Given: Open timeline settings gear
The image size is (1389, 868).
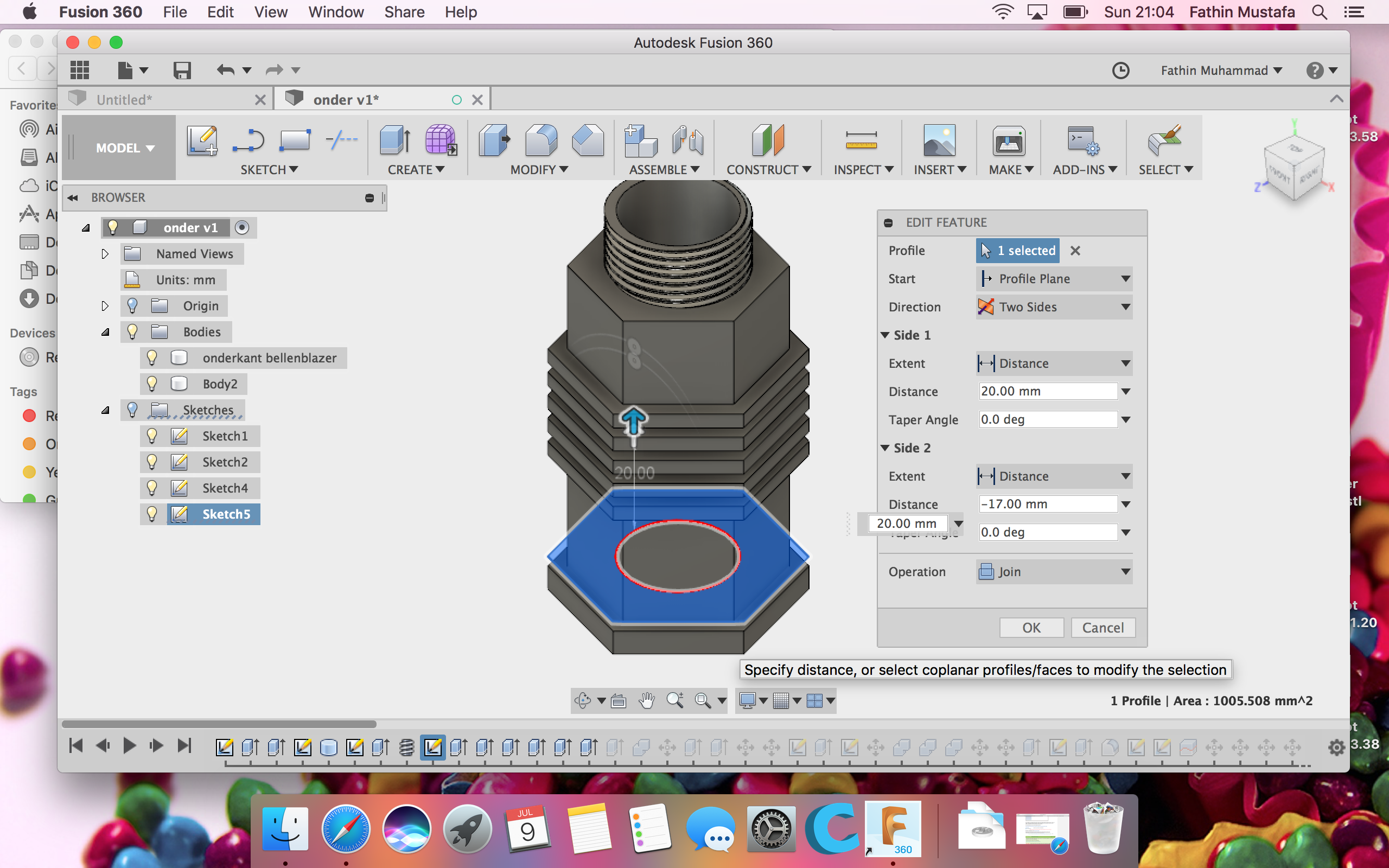Looking at the screenshot, I should 1336,747.
